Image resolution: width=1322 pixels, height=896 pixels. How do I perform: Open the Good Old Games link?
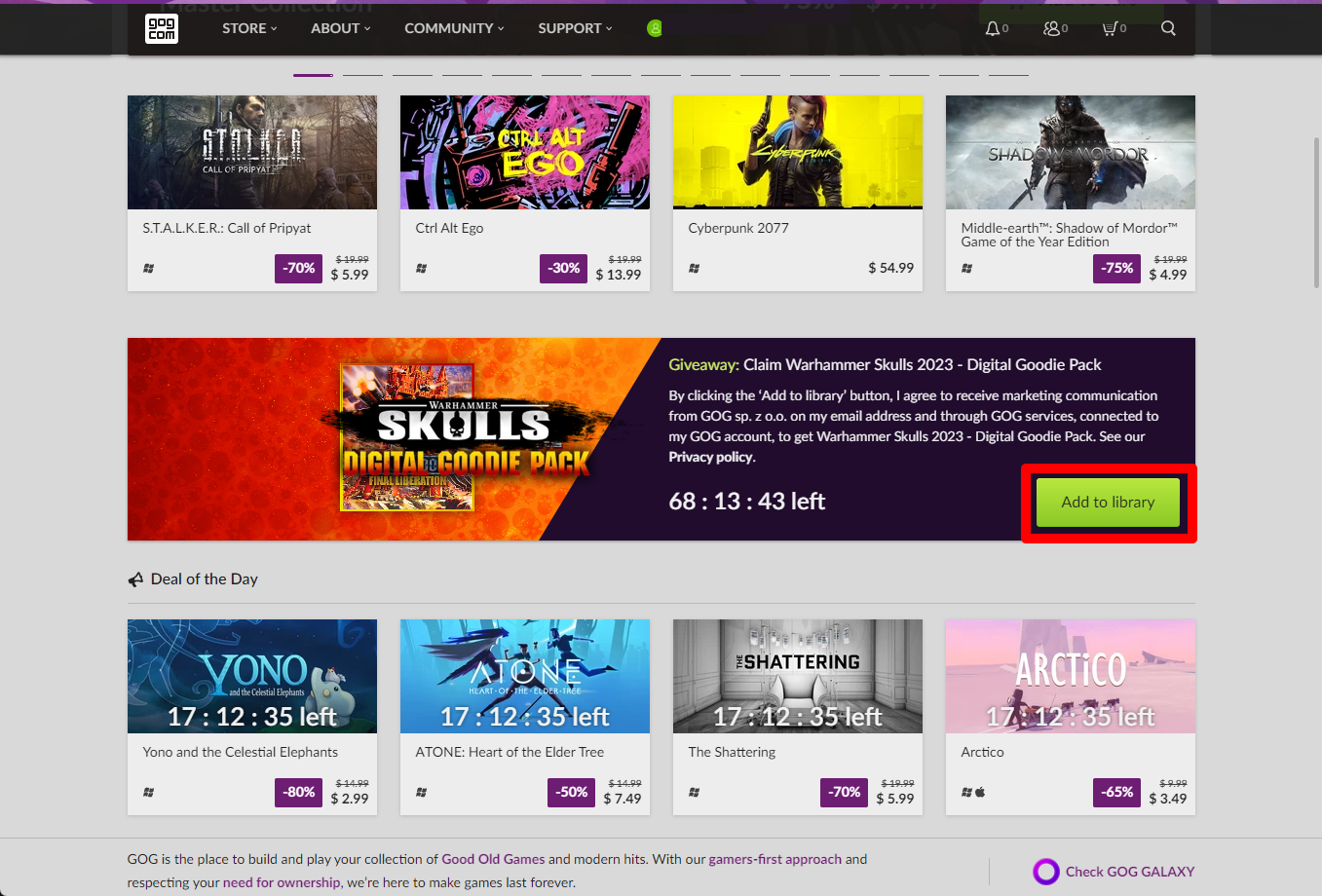point(493,859)
